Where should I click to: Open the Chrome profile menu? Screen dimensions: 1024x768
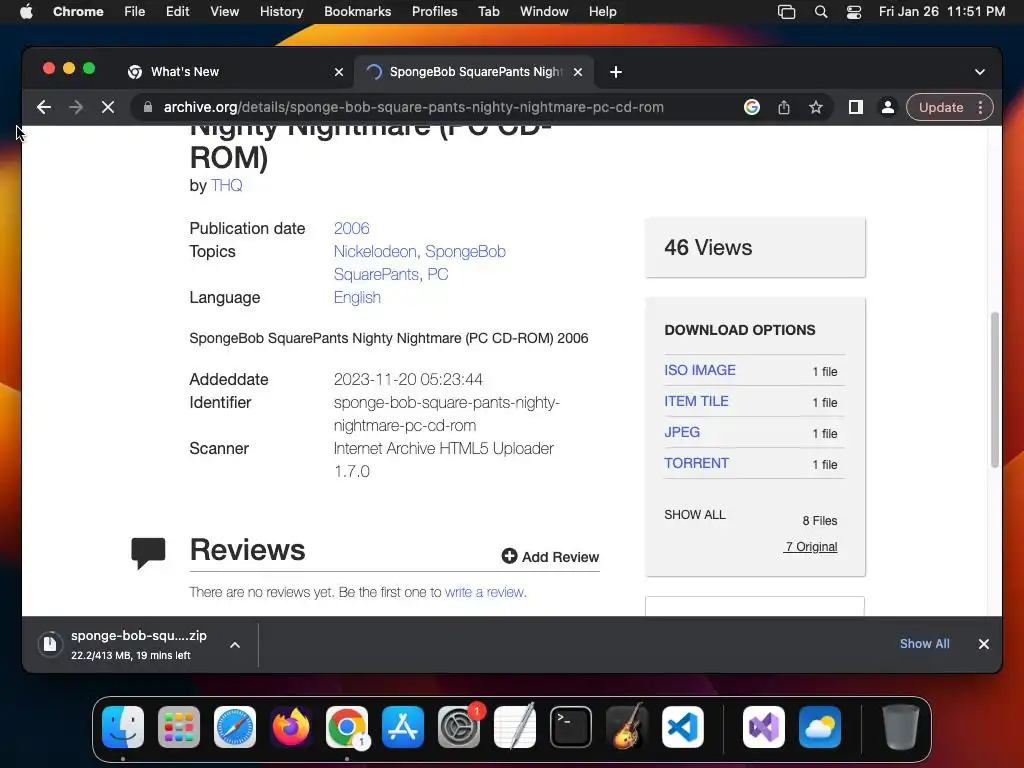[x=888, y=107]
